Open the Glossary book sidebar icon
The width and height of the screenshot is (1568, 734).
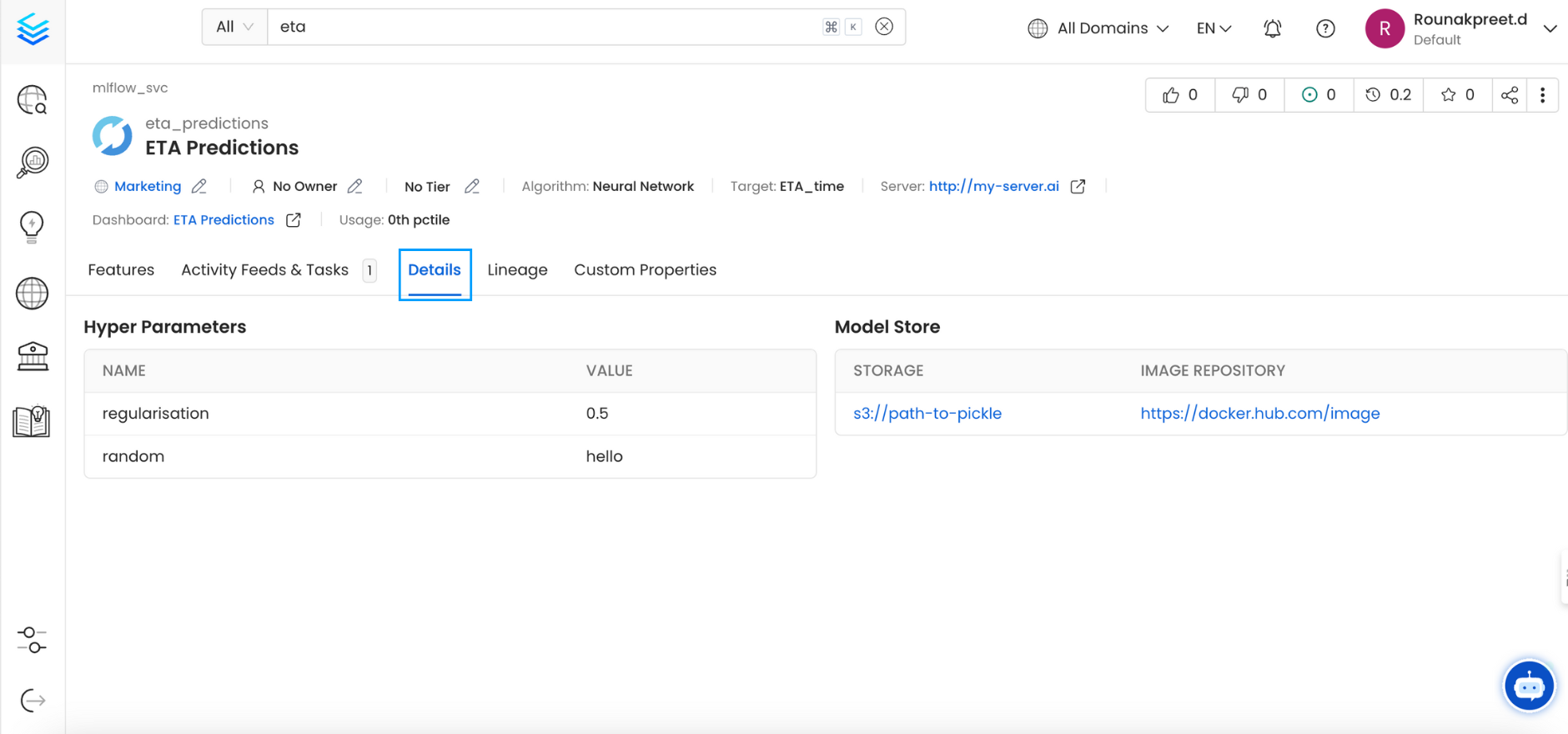32,421
